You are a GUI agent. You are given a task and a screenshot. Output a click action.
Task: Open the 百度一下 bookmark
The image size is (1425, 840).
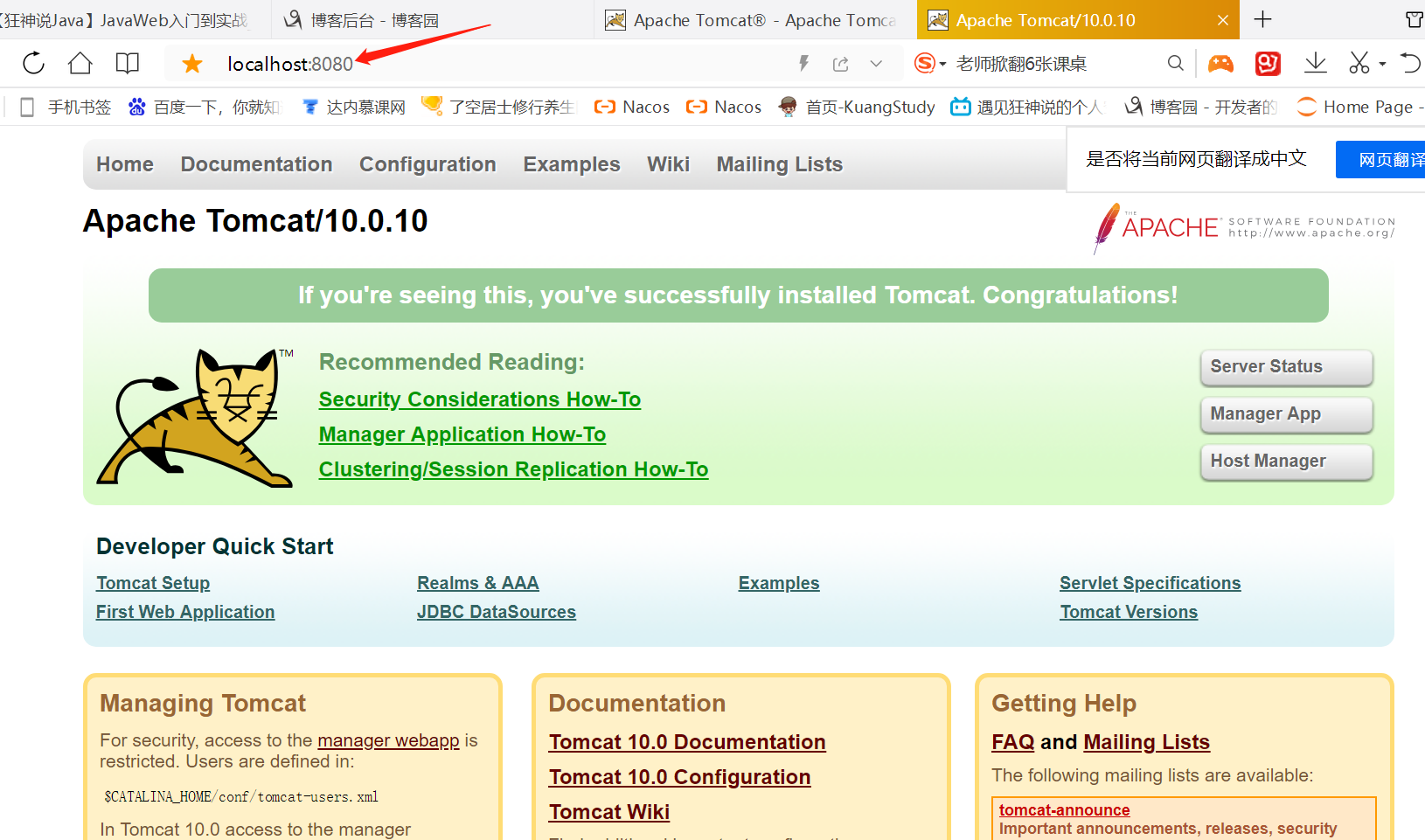click(204, 107)
